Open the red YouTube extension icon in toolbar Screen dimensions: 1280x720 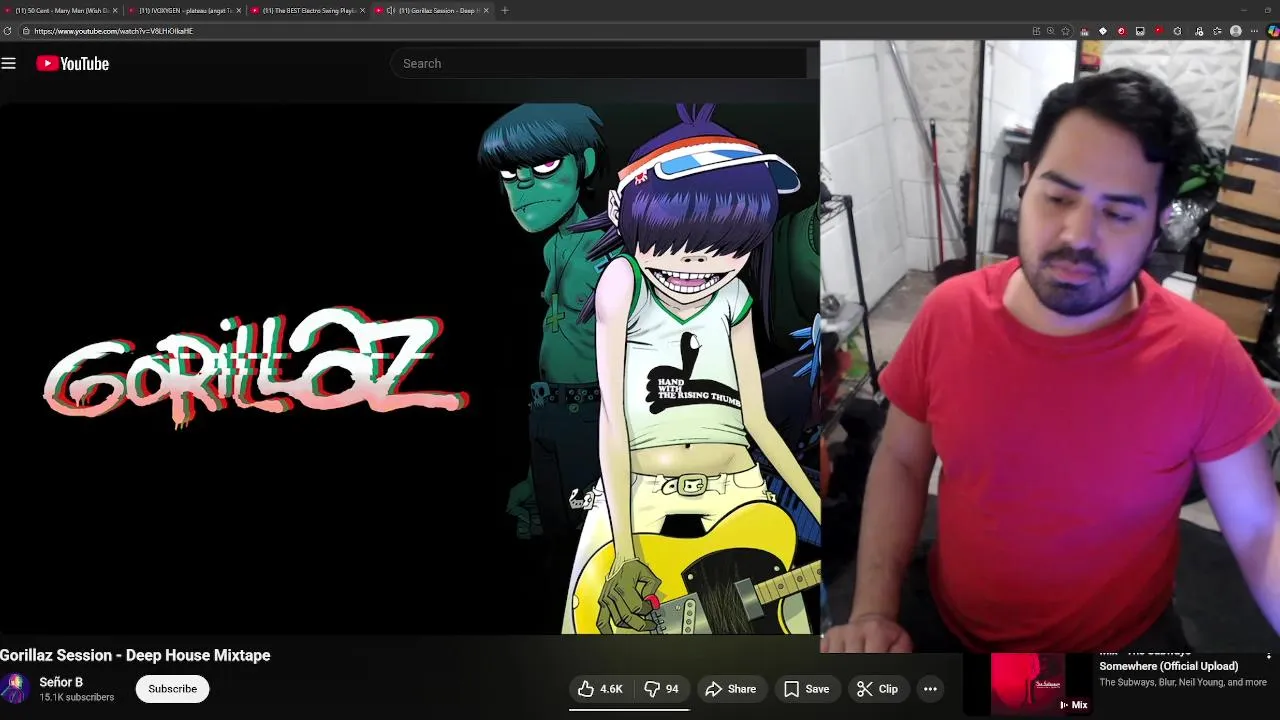(x=1159, y=31)
